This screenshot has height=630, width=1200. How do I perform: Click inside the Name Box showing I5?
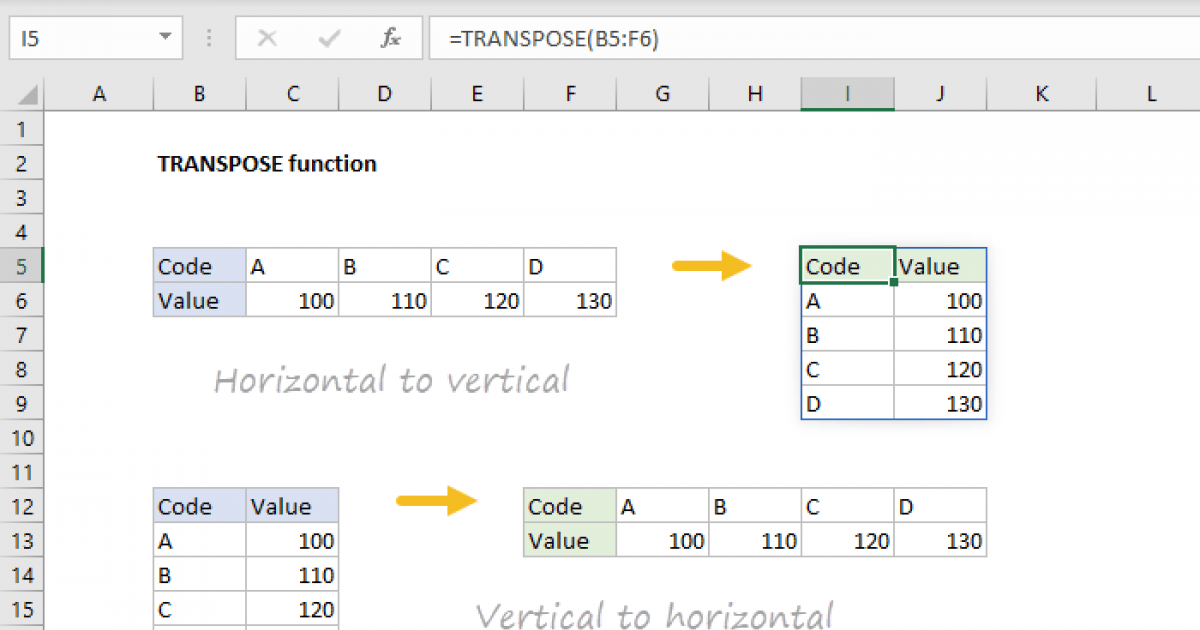point(90,38)
